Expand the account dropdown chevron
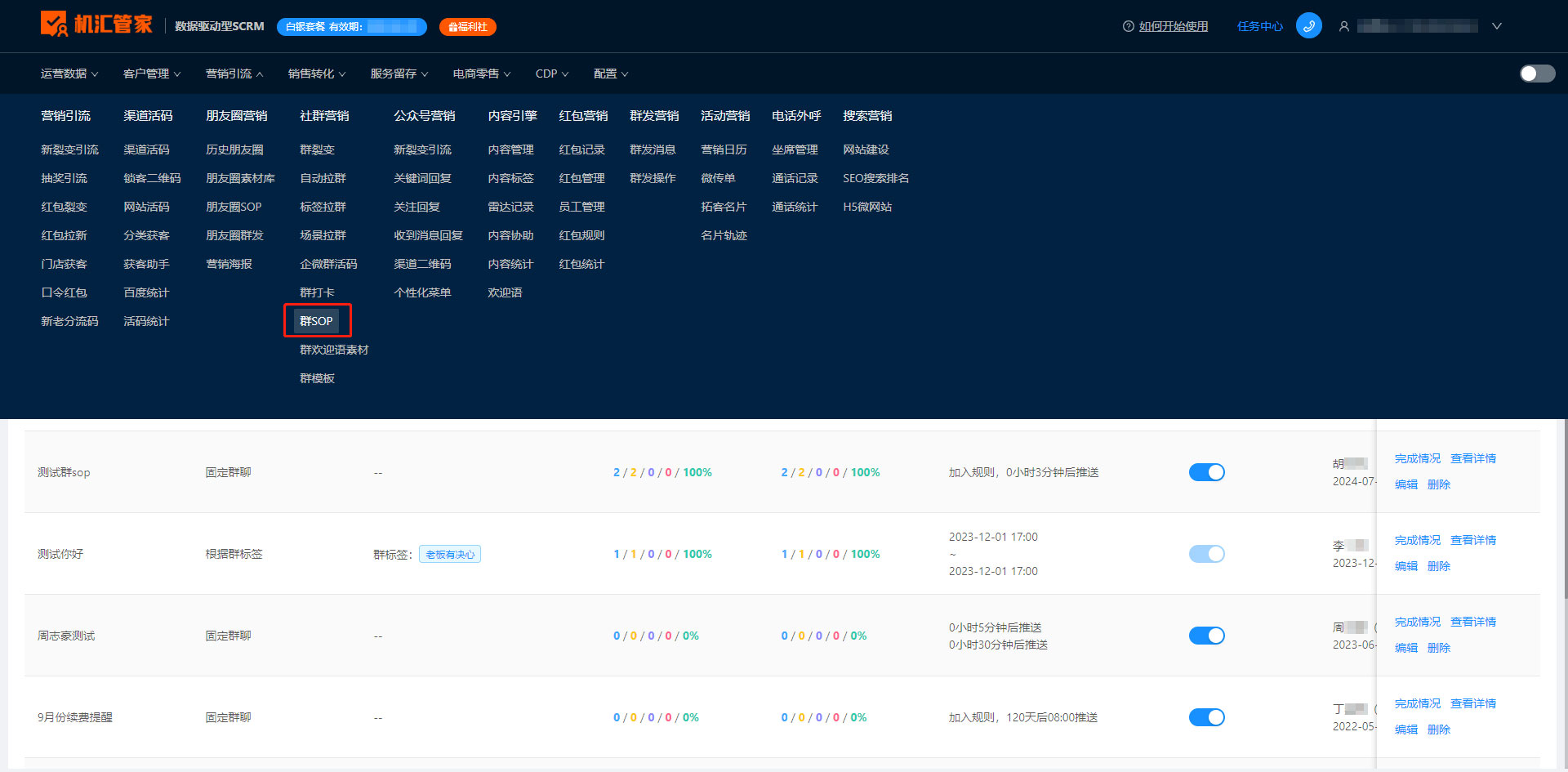The width and height of the screenshot is (1568, 772). click(1497, 26)
